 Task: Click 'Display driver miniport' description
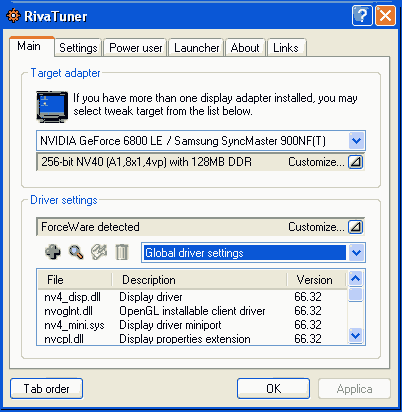[x=170, y=325]
